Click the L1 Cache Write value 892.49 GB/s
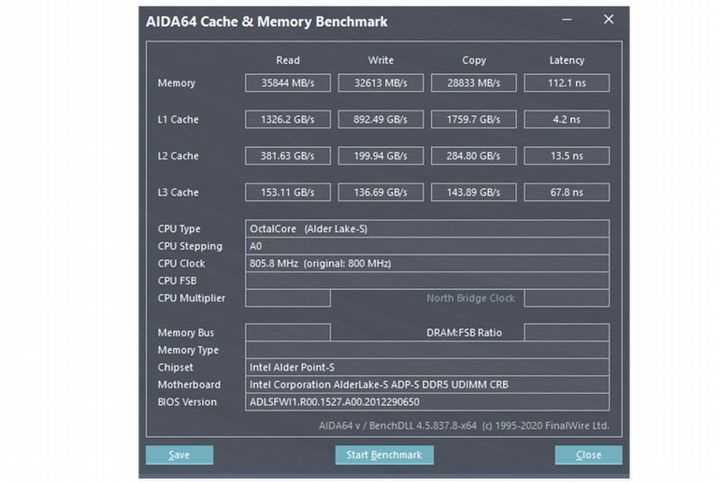This screenshot has height=483, width=720. (380, 119)
